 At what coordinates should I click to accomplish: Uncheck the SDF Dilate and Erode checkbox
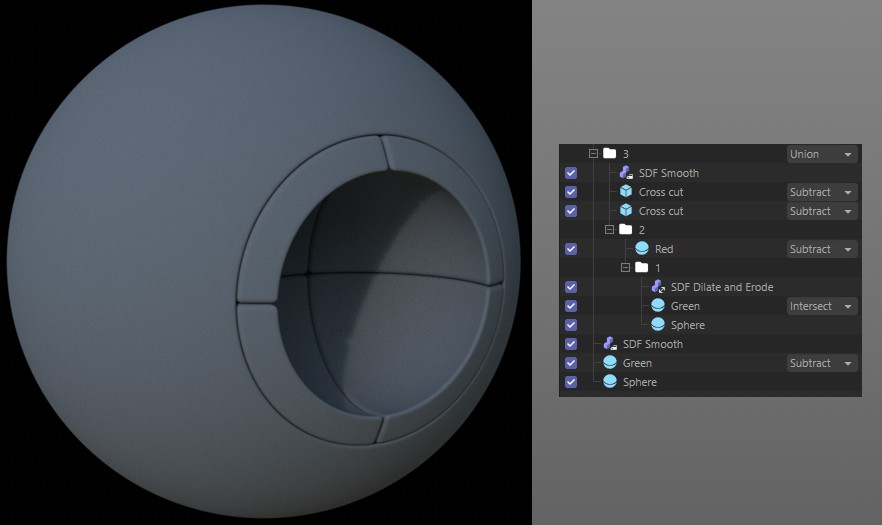tap(571, 287)
